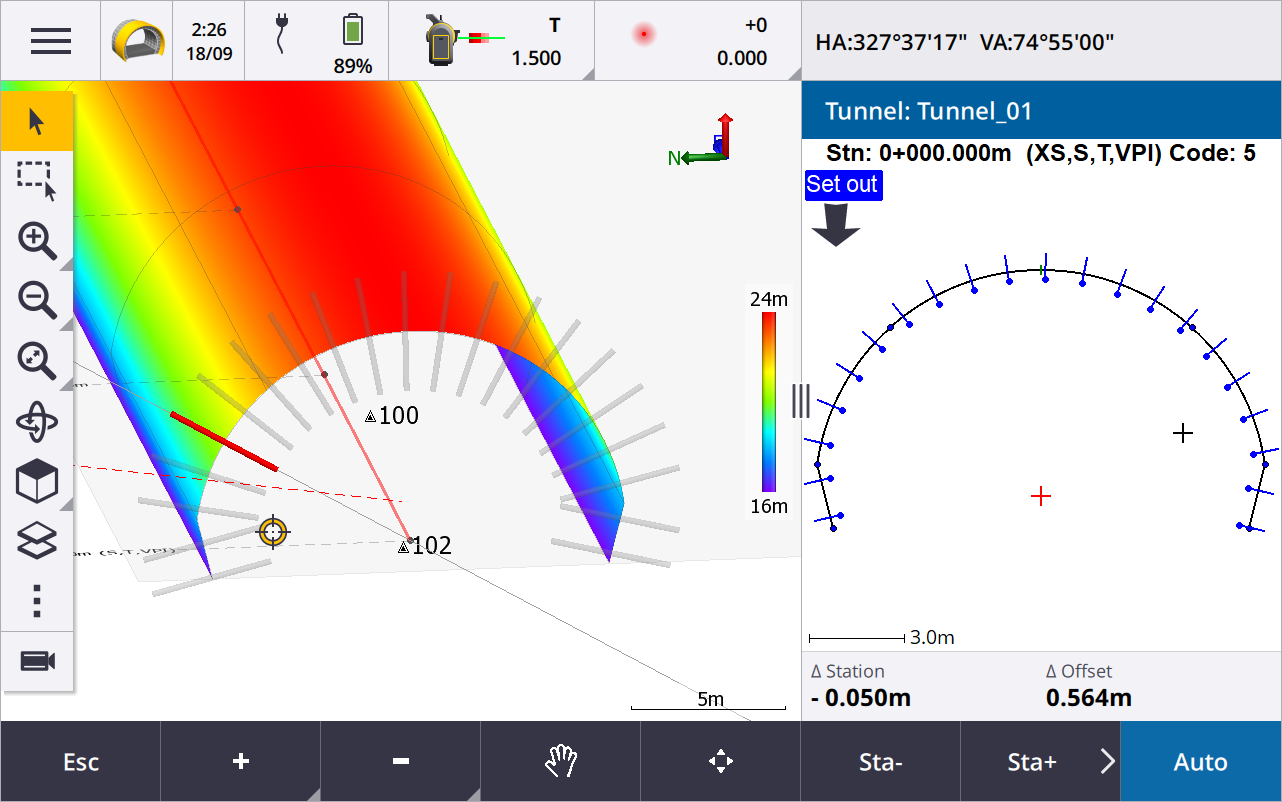Show more softkeys with the right chevron
The image size is (1282, 802).
tap(1107, 762)
